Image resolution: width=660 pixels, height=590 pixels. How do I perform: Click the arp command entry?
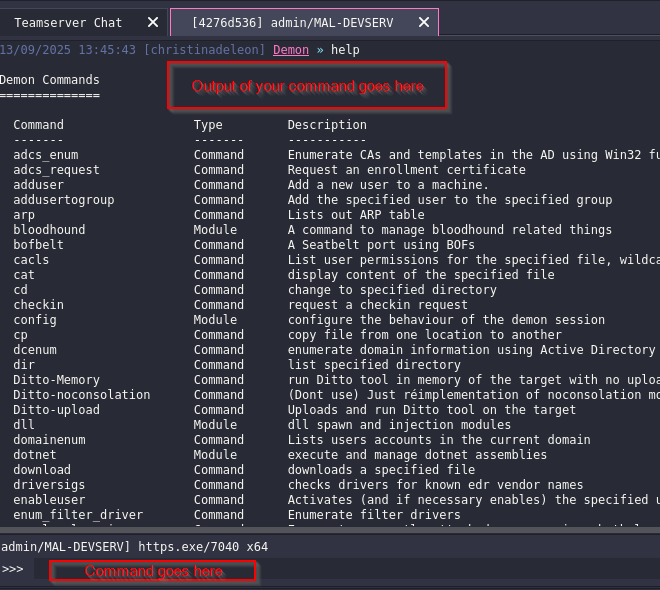click(24, 215)
